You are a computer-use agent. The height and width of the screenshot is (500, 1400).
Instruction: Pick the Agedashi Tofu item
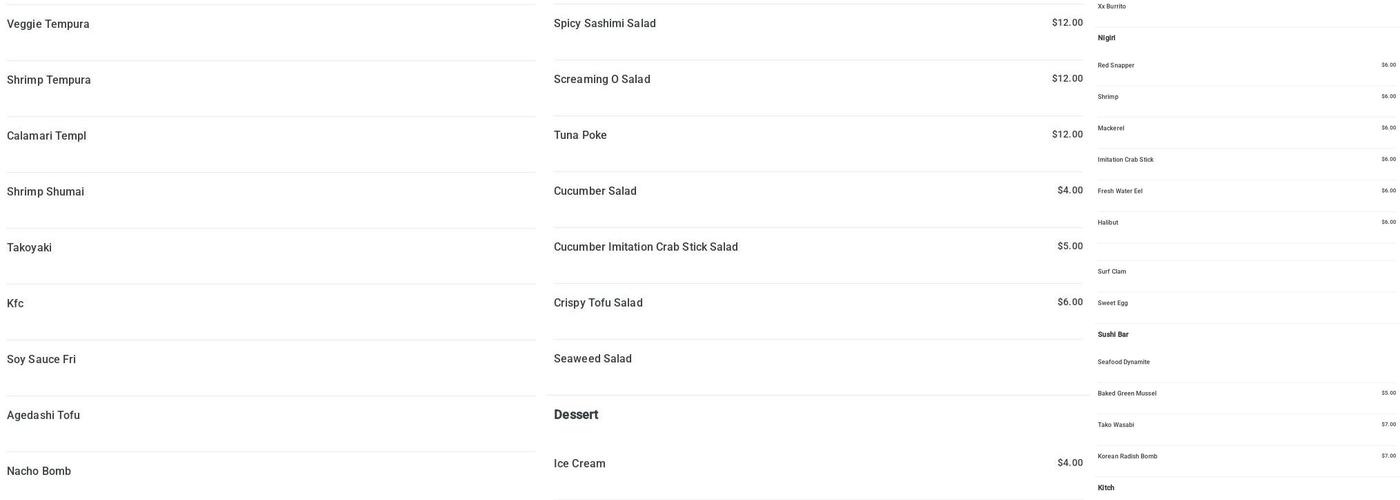click(44, 416)
